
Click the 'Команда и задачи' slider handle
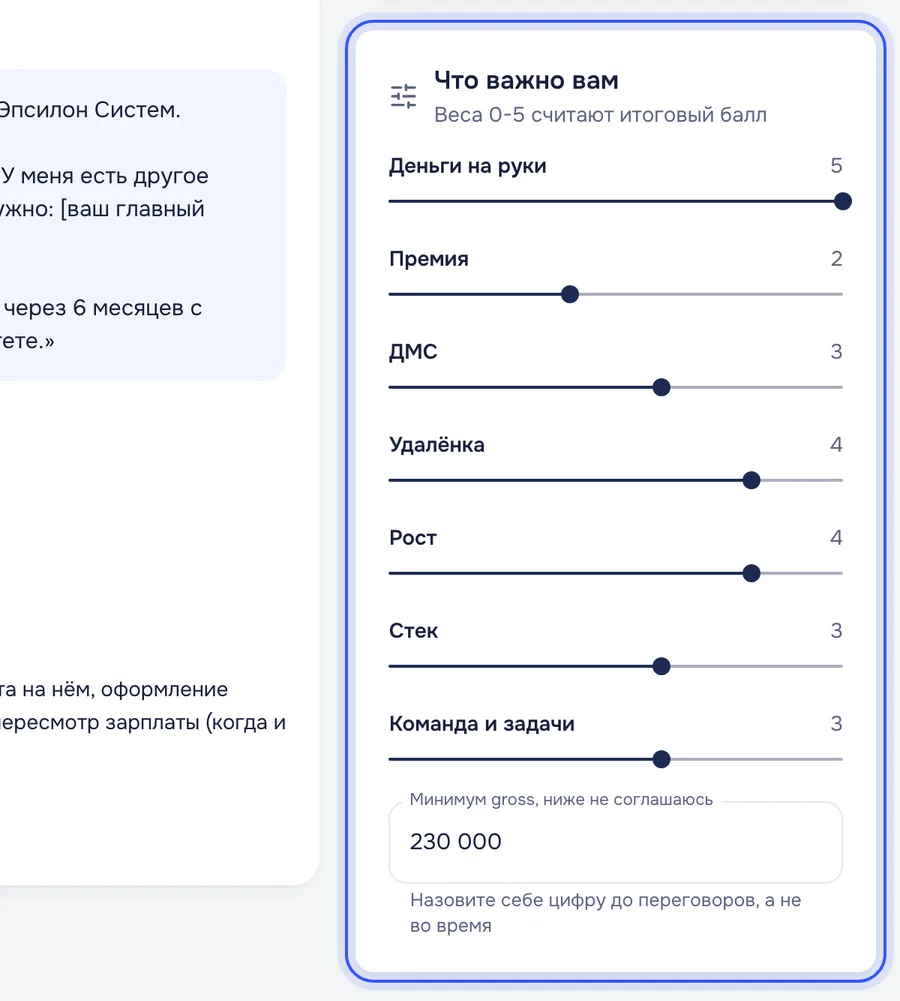tap(661, 759)
